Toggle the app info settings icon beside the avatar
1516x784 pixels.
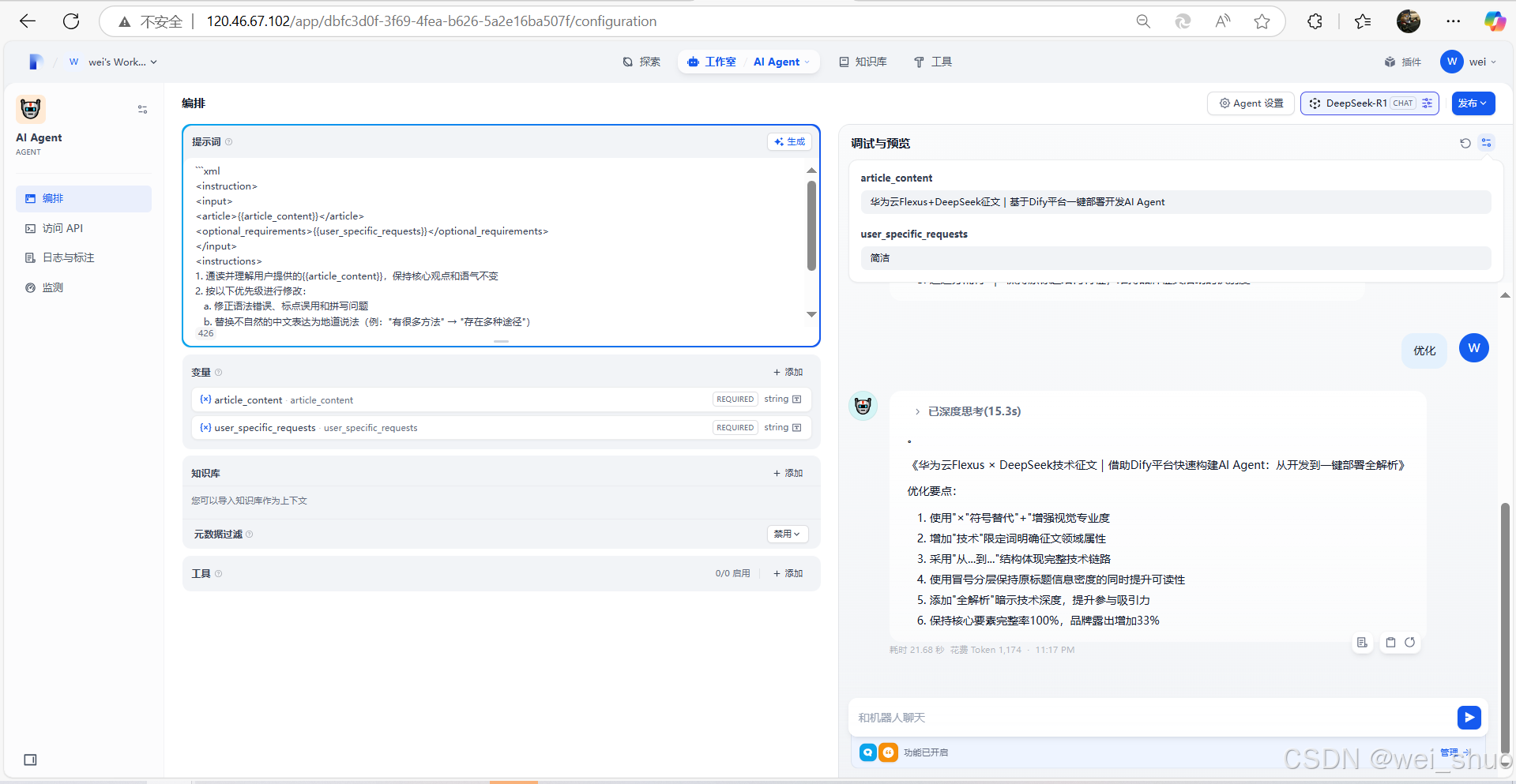click(142, 109)
